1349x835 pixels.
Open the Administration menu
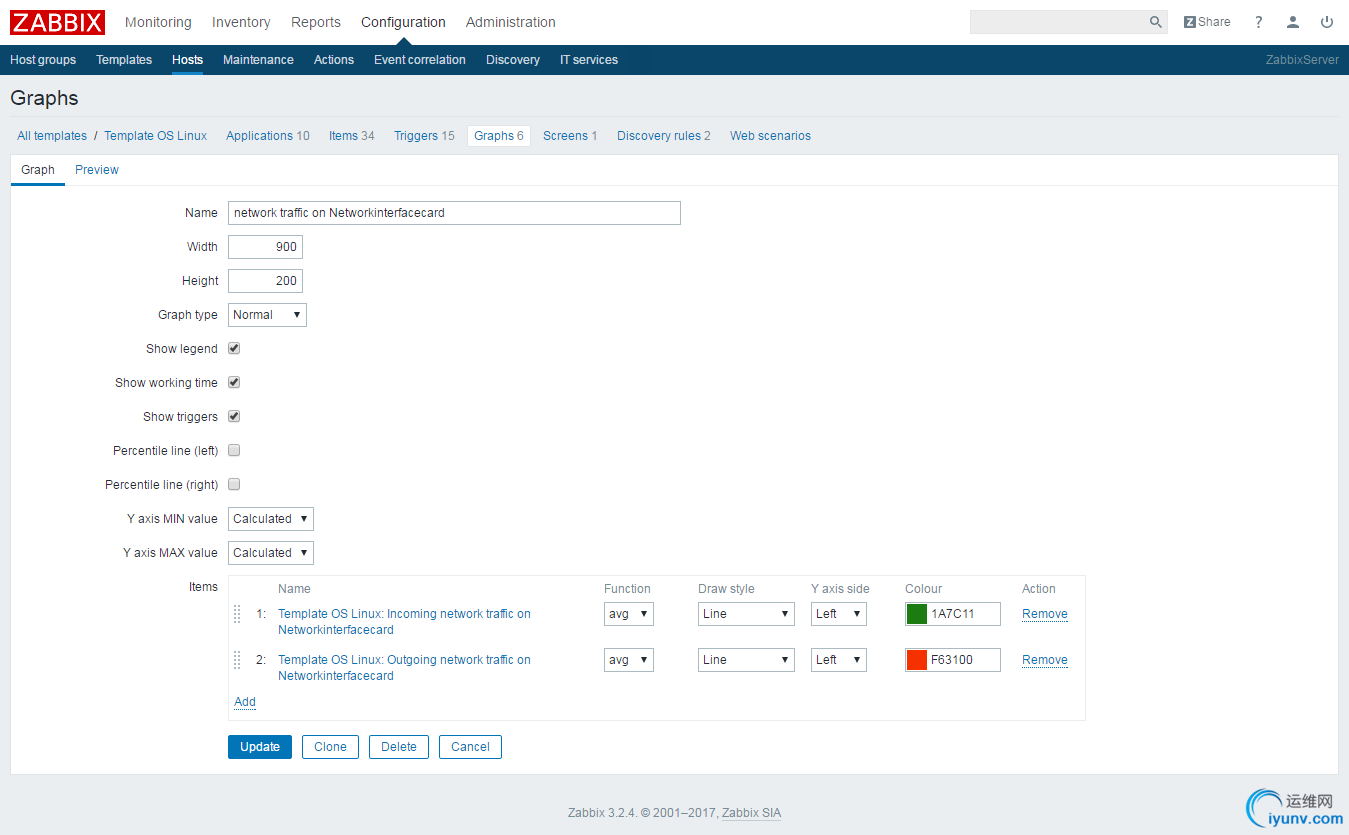(x=511, y=22)
